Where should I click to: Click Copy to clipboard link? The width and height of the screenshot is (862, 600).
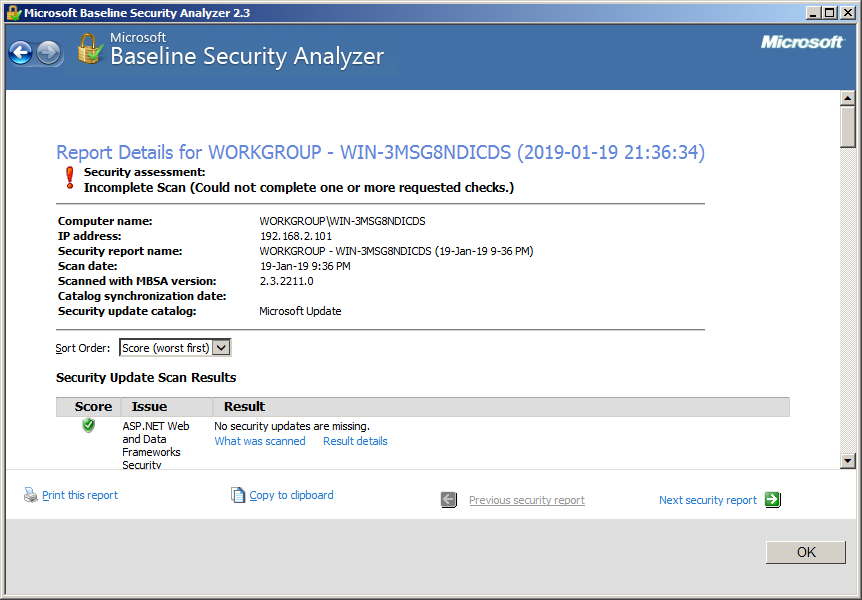point(291,495)
